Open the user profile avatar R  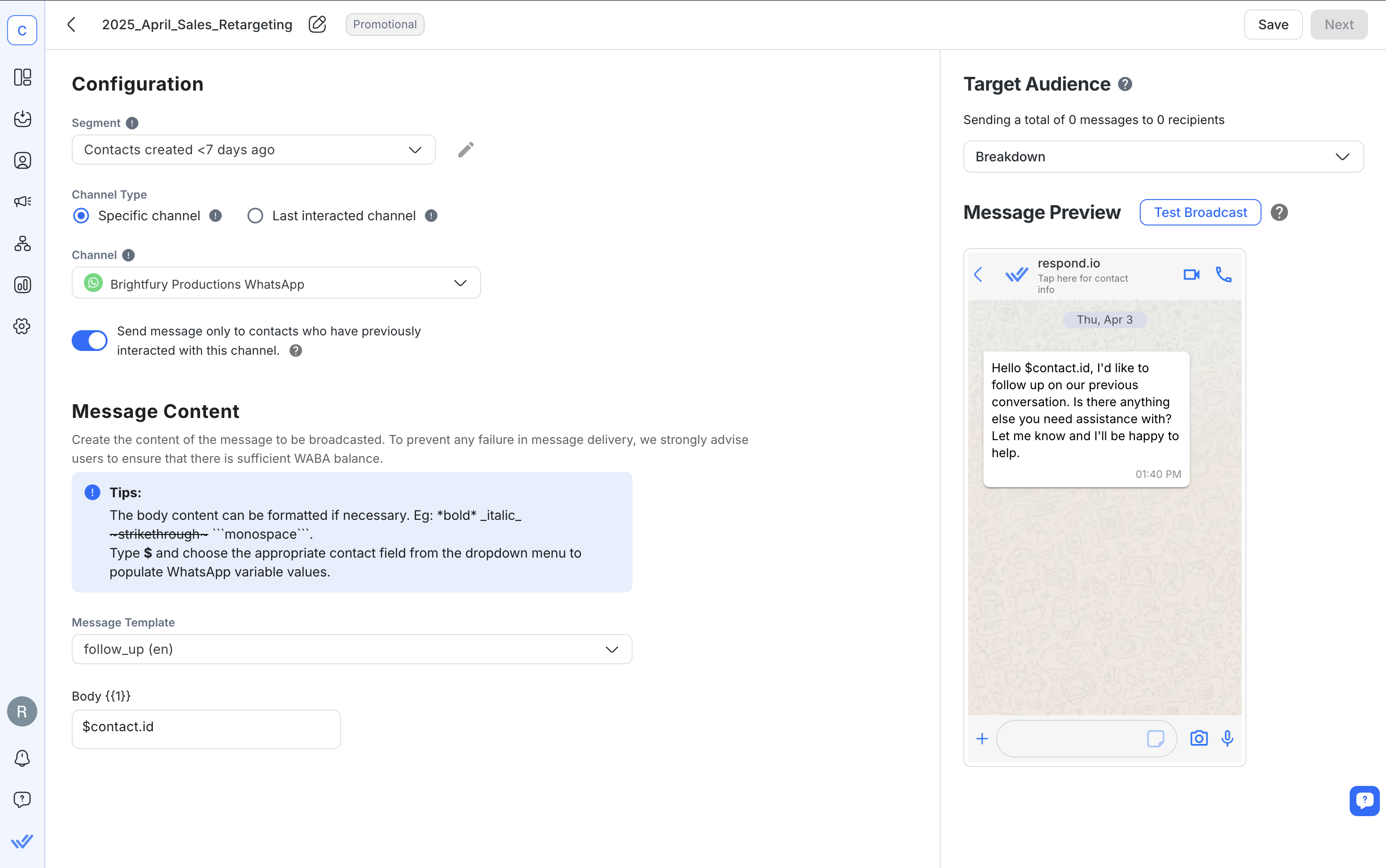point(22,711)
